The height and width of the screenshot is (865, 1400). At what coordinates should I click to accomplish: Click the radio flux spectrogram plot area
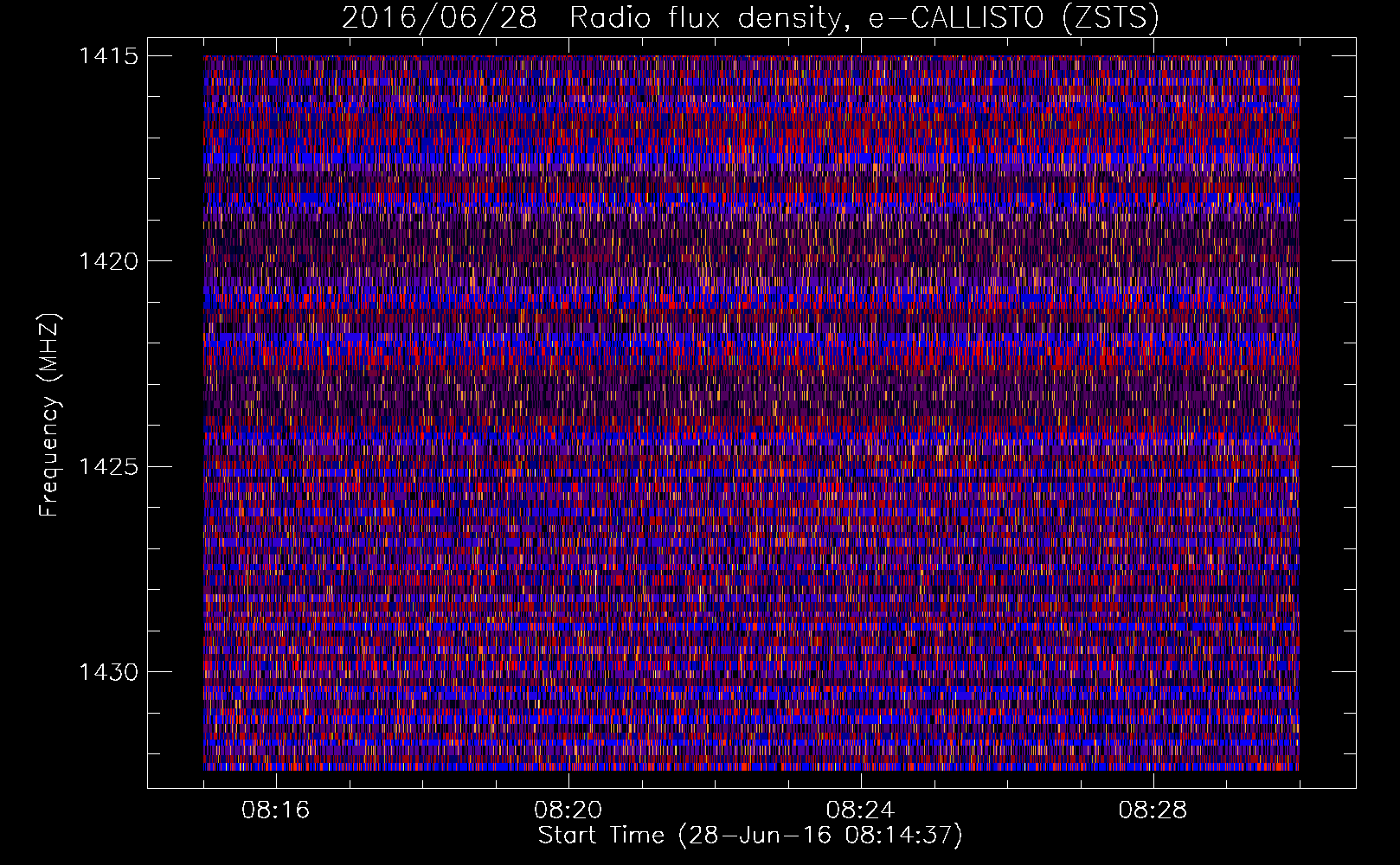(x=751, y=413)
